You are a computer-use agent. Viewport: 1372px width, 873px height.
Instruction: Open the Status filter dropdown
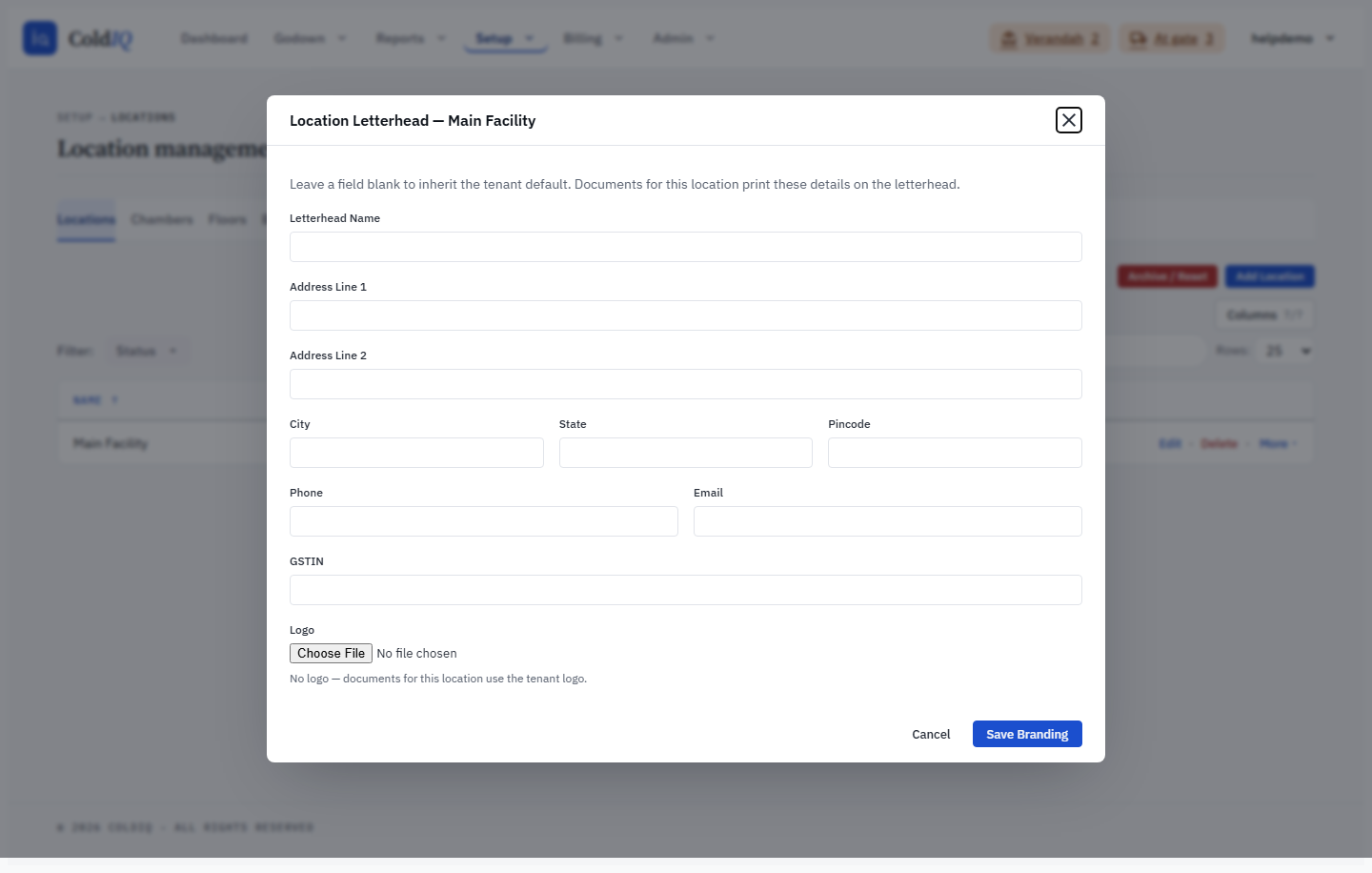coord(147,351)
